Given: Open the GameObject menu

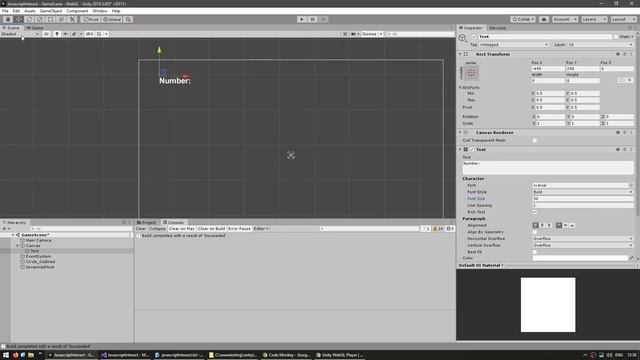Looking at the screenshot, I should coord(51,11).
